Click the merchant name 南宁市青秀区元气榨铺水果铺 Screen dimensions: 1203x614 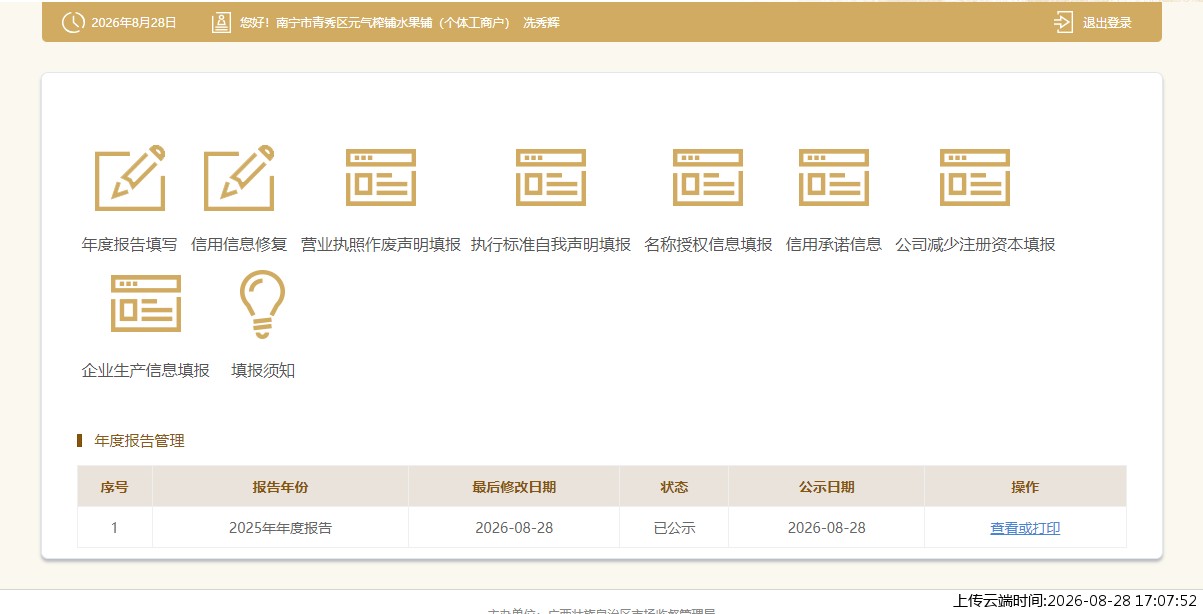(x=354, y=23)
